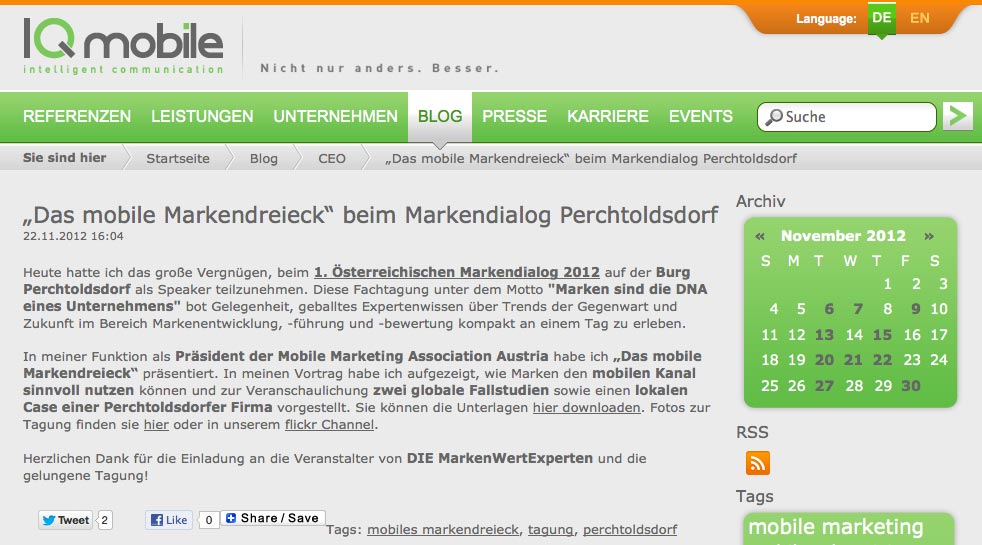This screenshot has width=982, height=545.
Task: Select day 22 in the November calendar
Action: coord(882,360)
